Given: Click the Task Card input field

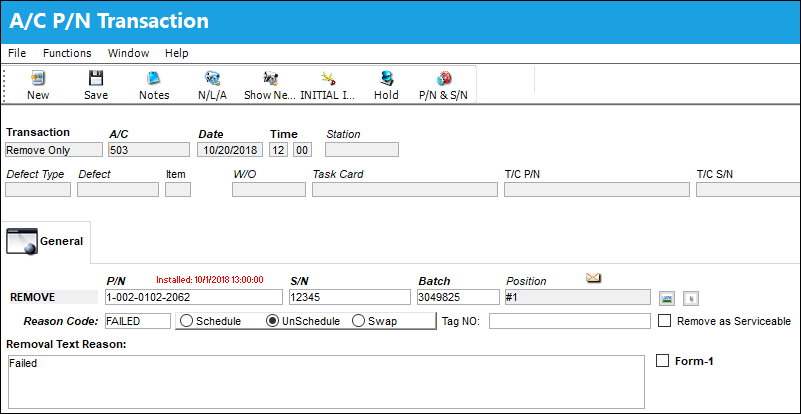Looking at the screenshot, I should tap(405, 190).
